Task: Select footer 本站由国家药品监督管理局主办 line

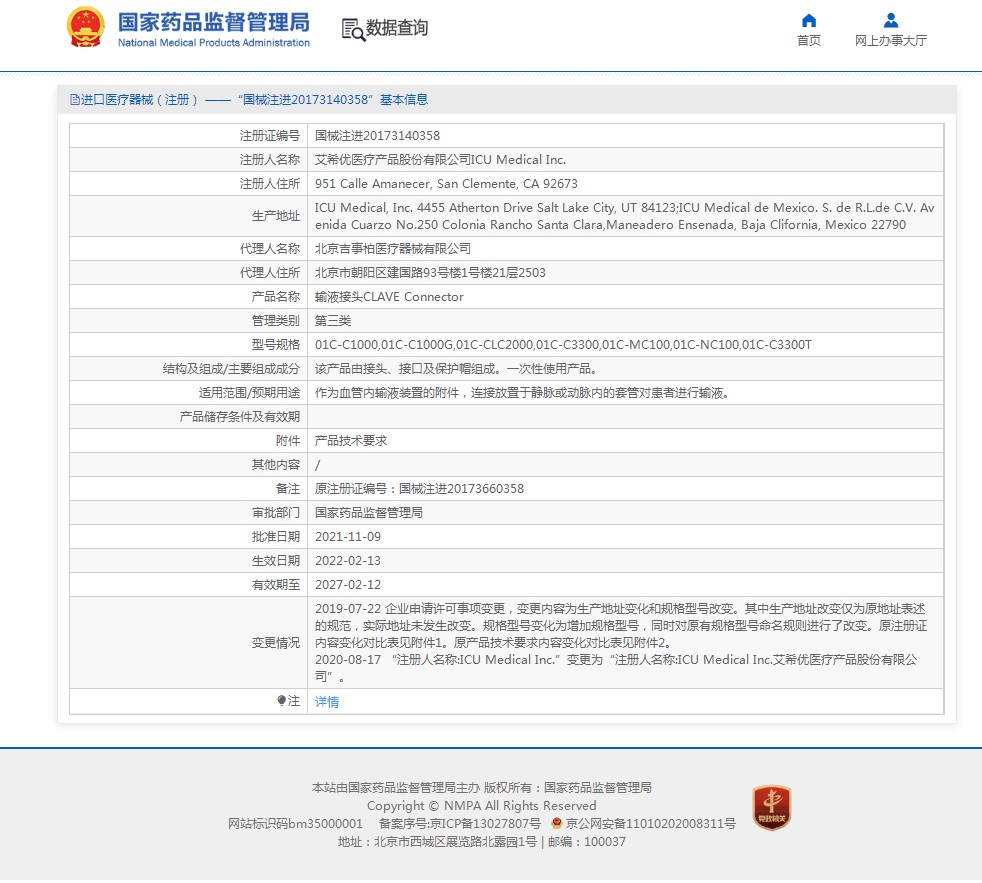Action: 482,788
